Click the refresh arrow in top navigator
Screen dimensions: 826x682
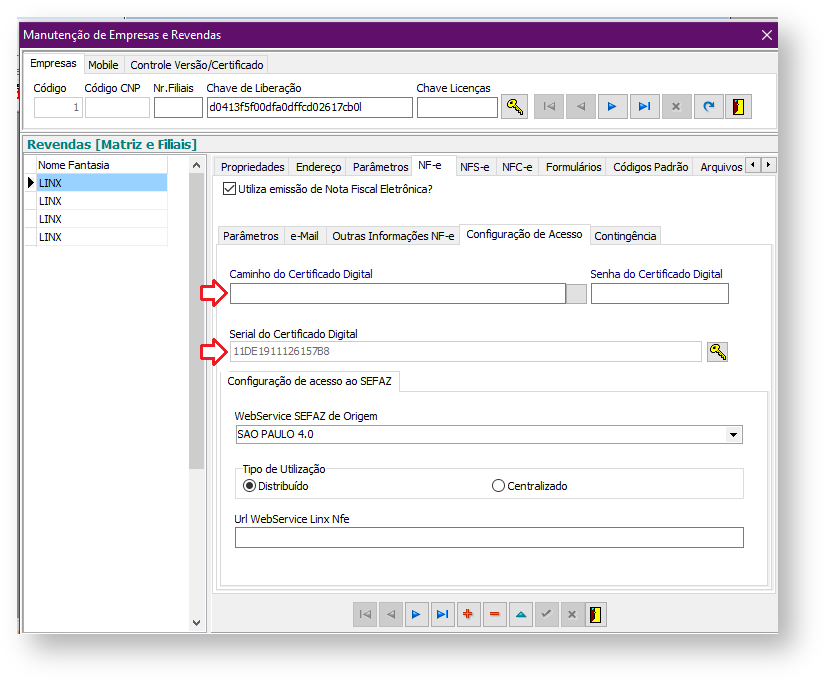click(709, 107)
